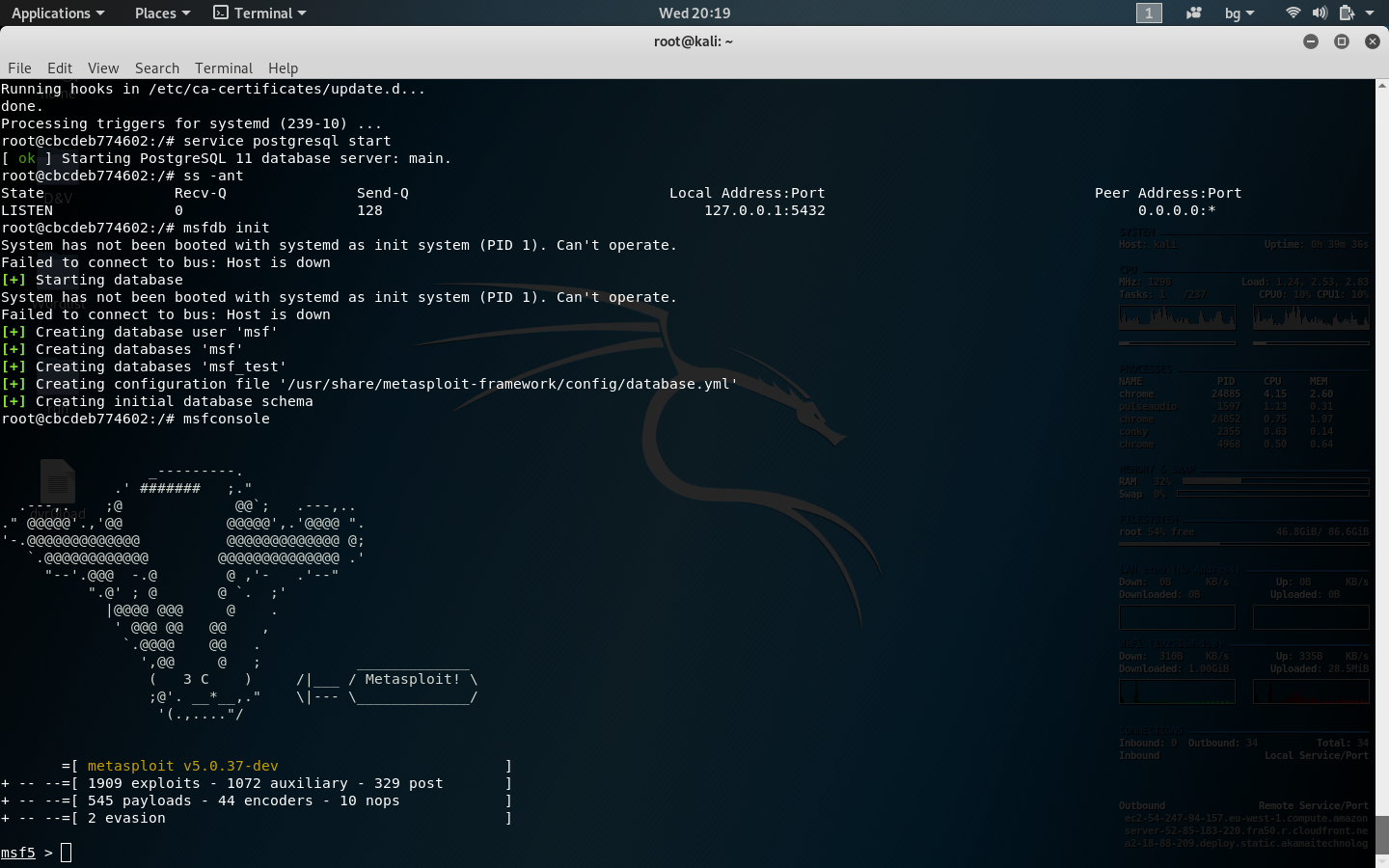Viewport: 1389px width, 868px height.
Task: Click the green 'ok' status text
Action: point(27,158)
